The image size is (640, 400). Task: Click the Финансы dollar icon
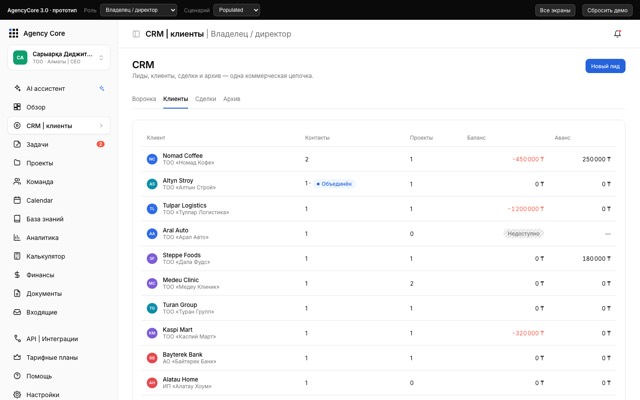point(17,275)
